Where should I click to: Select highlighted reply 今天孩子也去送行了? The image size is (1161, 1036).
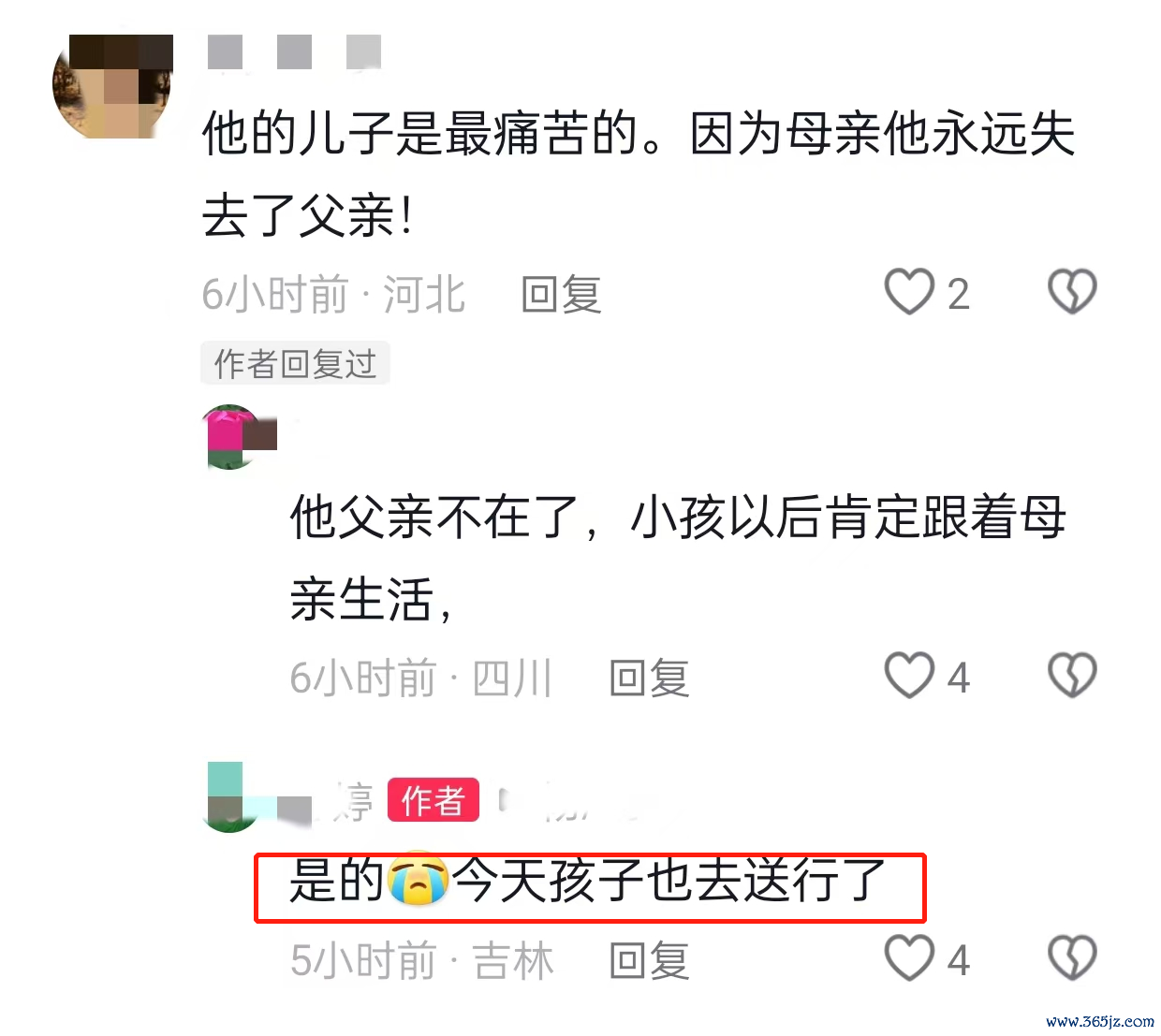coord(669,881)
